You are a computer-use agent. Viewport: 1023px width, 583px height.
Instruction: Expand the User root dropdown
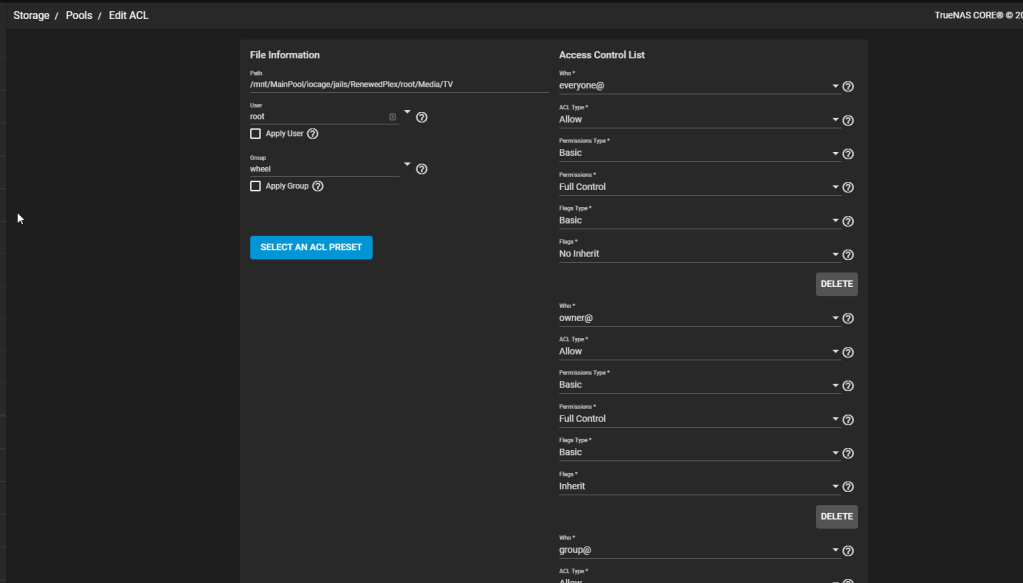[407, 112]
